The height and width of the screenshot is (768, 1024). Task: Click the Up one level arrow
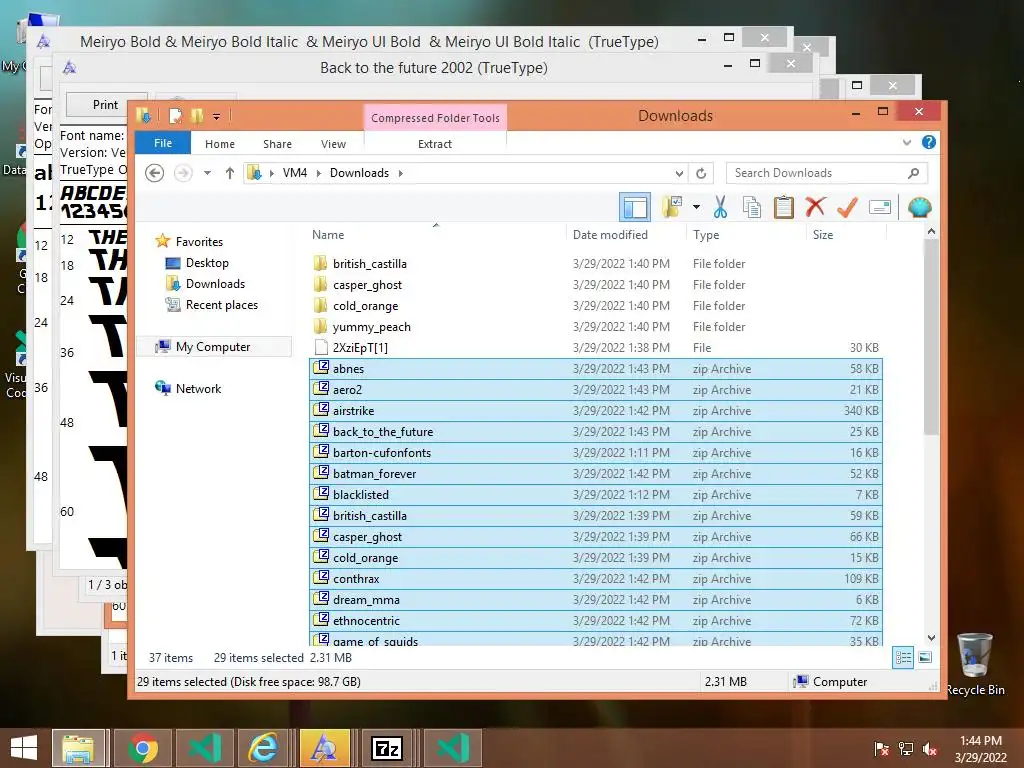[x=230, y=173]
